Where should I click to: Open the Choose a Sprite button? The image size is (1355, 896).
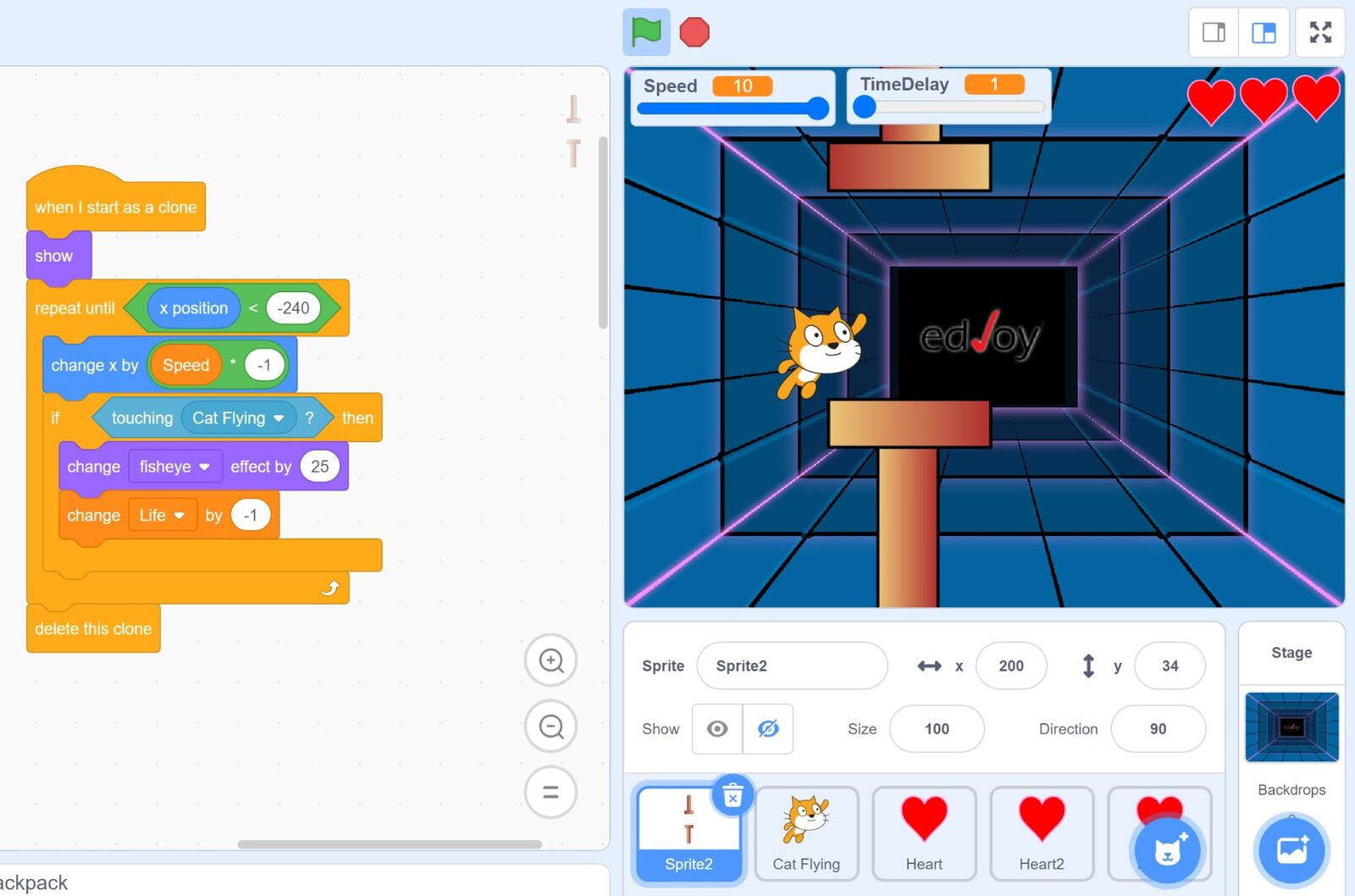point(1168,849)
